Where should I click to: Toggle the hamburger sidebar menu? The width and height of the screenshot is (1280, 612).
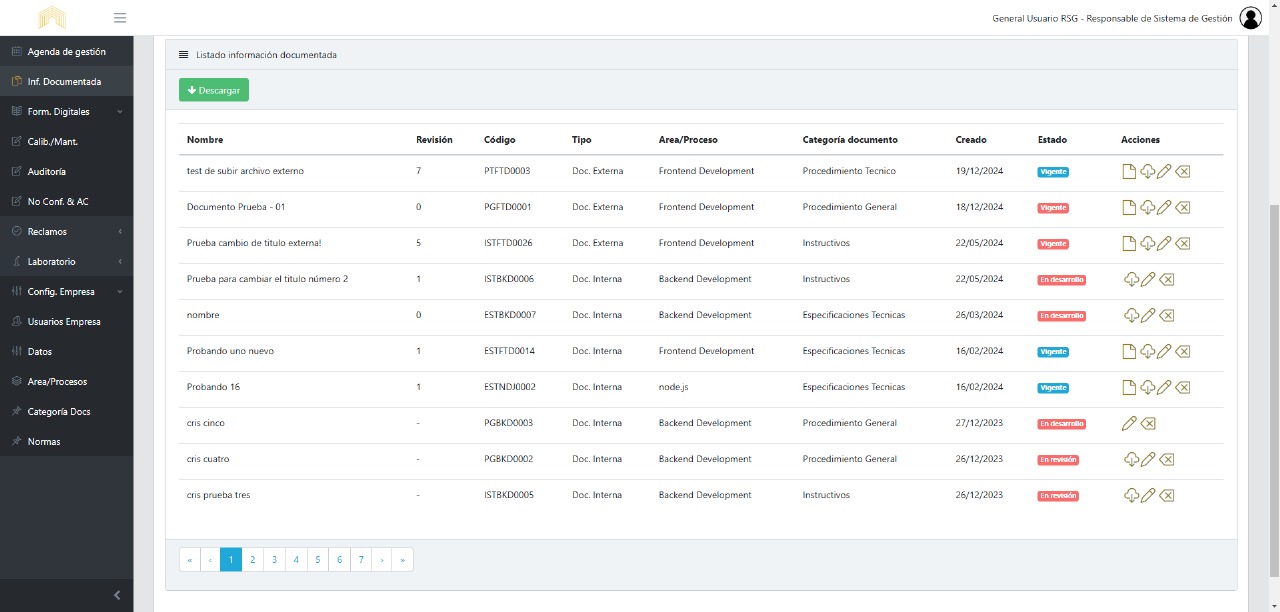click(120, 18)
